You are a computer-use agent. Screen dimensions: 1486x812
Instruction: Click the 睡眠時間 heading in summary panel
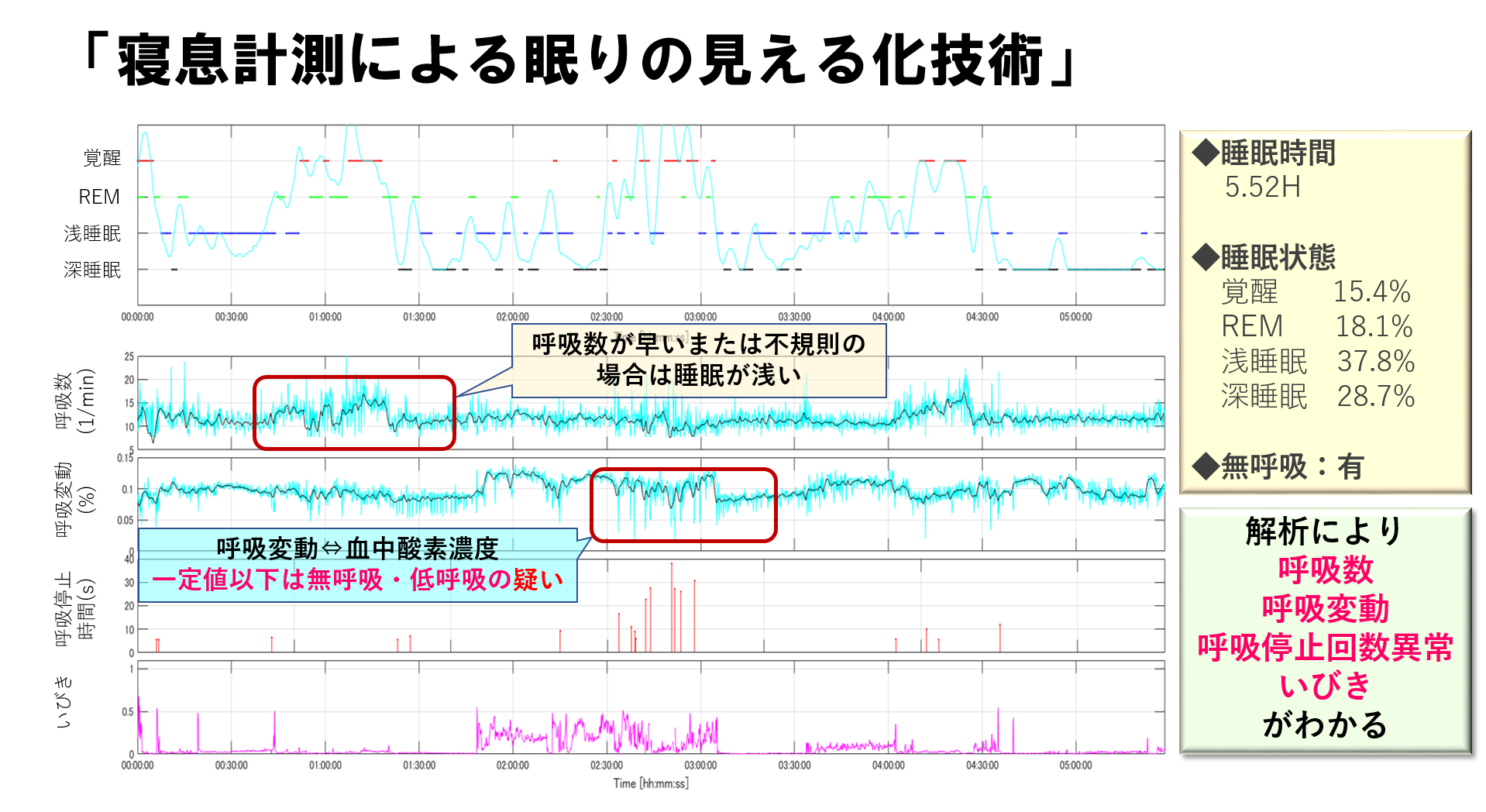tap(1277, 153)
